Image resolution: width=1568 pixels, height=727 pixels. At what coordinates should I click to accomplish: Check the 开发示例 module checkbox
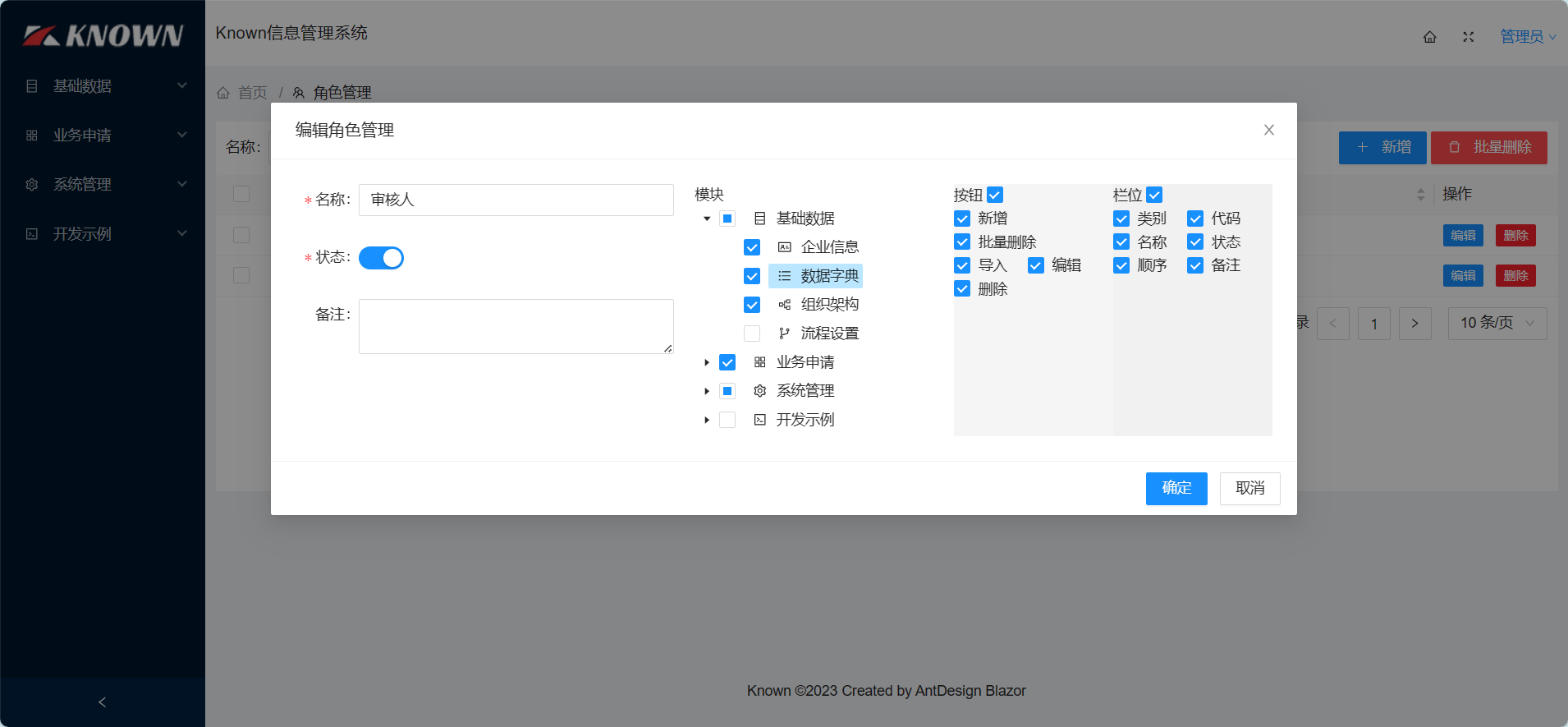[x=727, y=420]
